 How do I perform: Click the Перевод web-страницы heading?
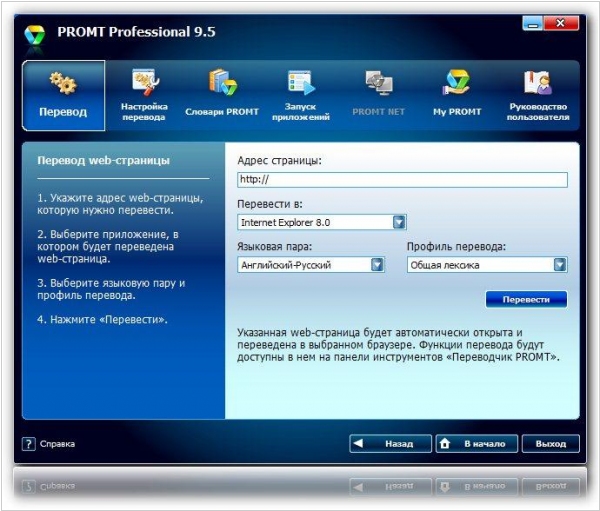coord(103,160)
